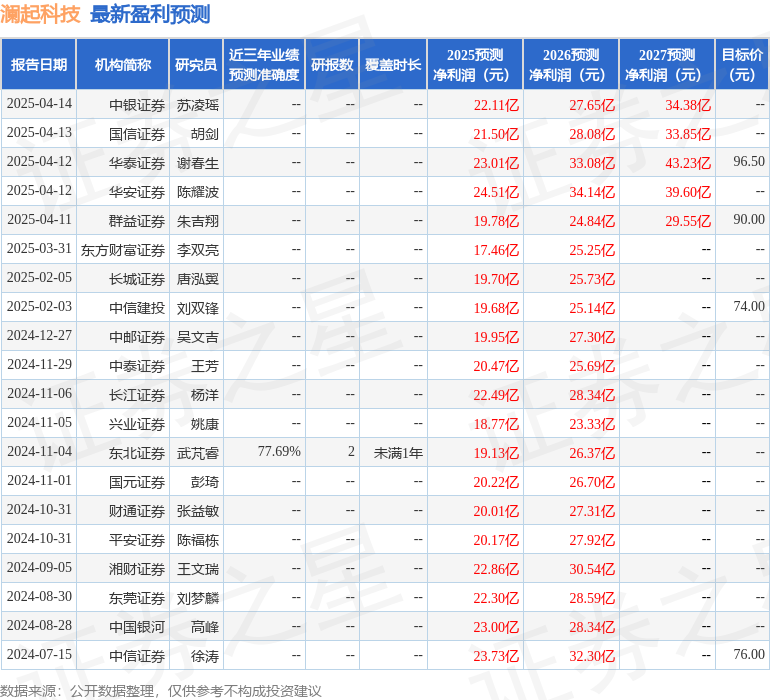Select the 未满1年 coverage duration cell
Viewport: 770px width, 700px height.
click(x=398, y=453)
